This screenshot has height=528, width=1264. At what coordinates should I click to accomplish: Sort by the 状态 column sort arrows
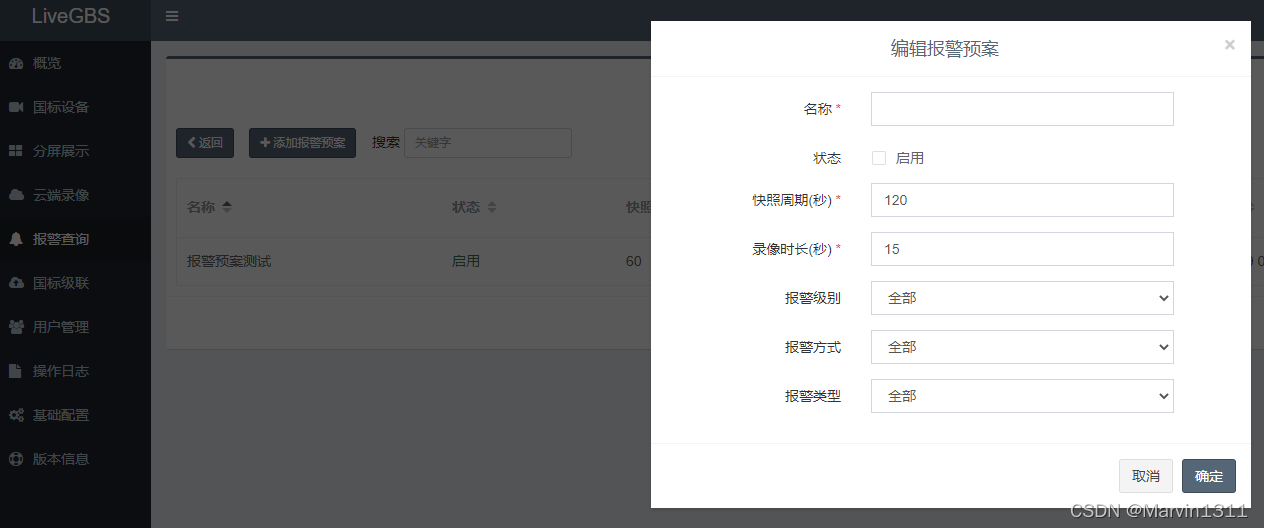tap(492, 207)
